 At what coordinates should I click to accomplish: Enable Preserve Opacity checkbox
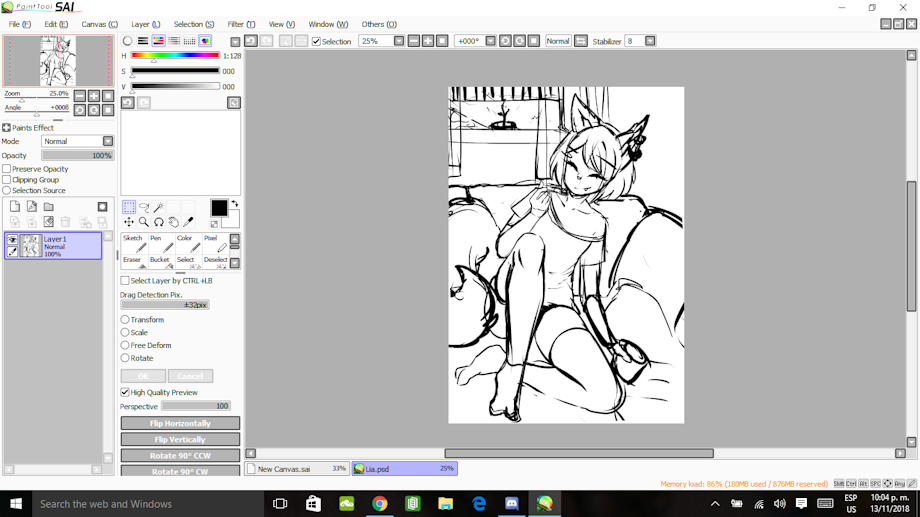coord(7,169)
